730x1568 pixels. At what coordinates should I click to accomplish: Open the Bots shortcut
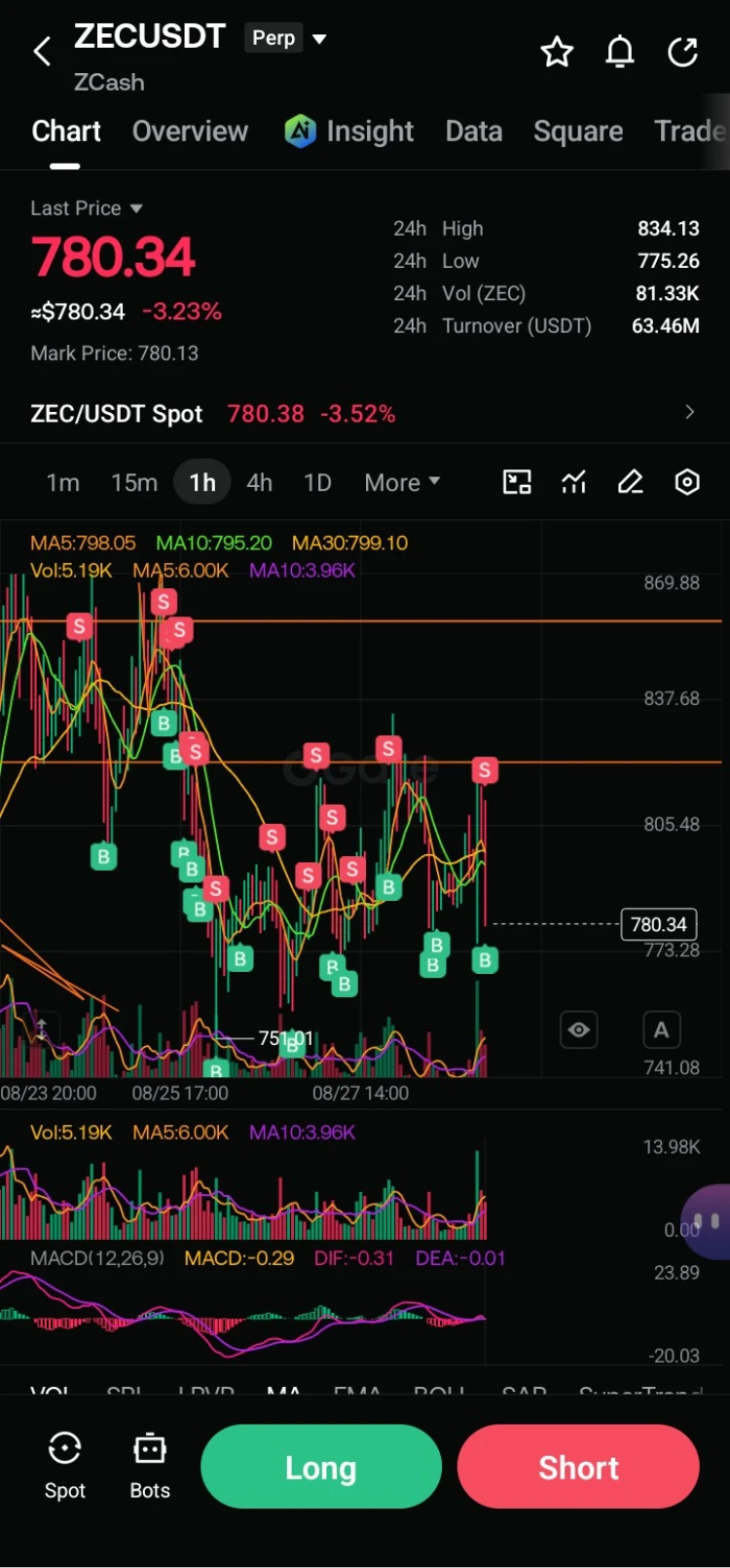tap(150, 1466)
